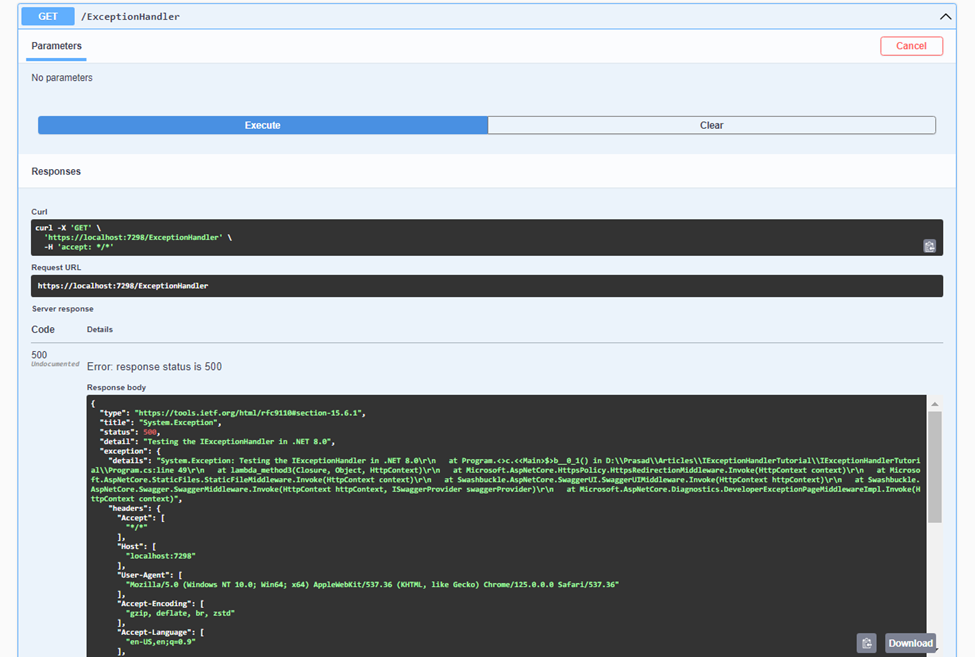The image size is (975, 657).
Task: Clear the response results
Action: point(711,125)
